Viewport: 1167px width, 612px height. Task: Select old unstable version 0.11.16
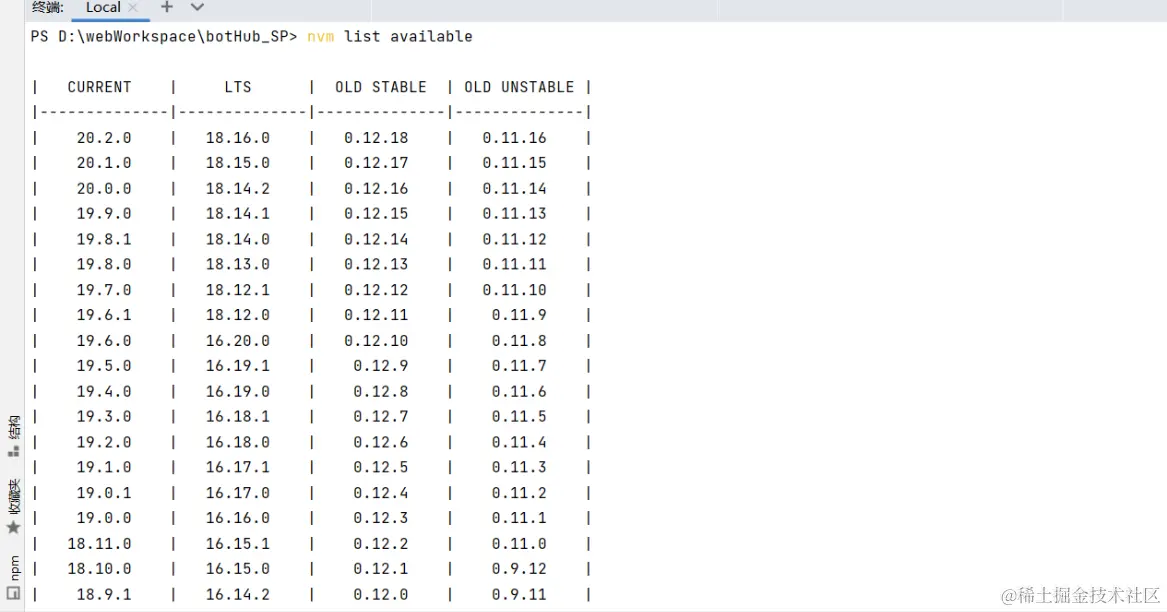pyautogui.click(x=514, y=138)
